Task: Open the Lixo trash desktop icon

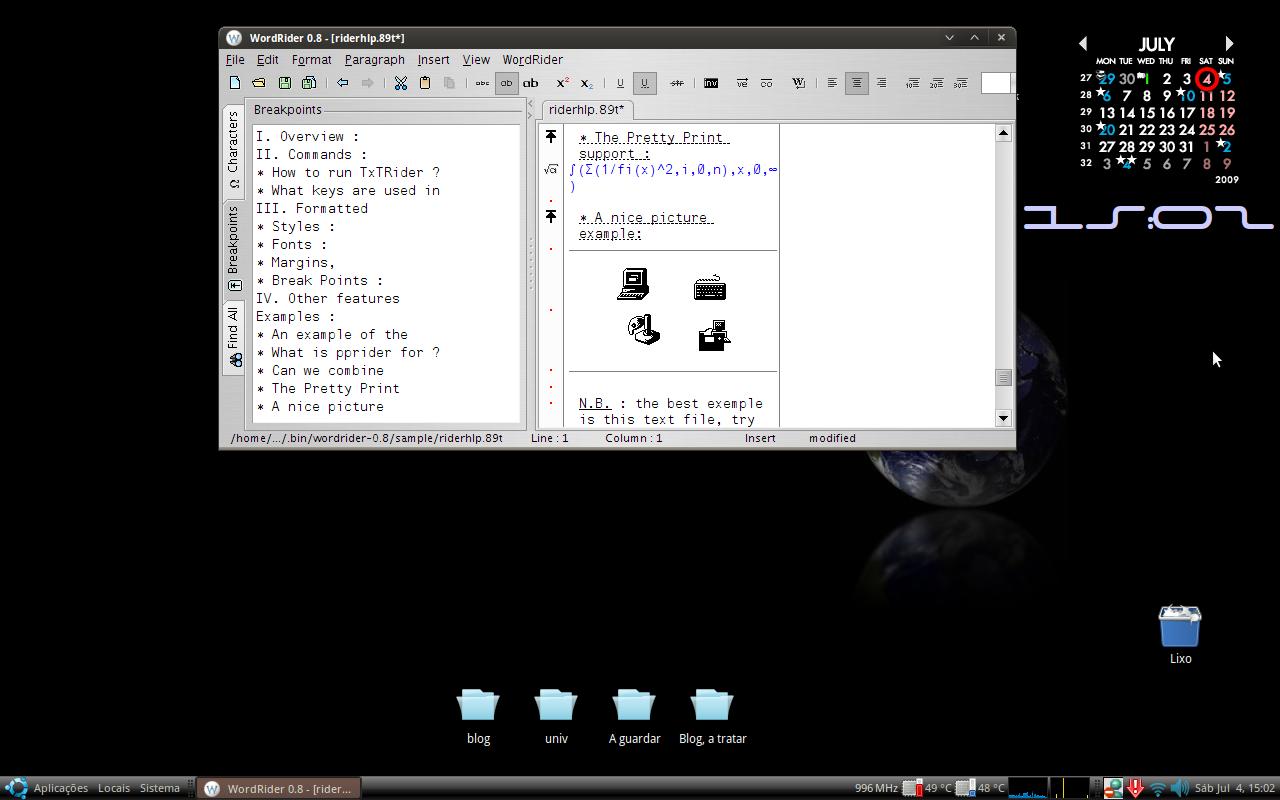Action: coord(1180,634)
